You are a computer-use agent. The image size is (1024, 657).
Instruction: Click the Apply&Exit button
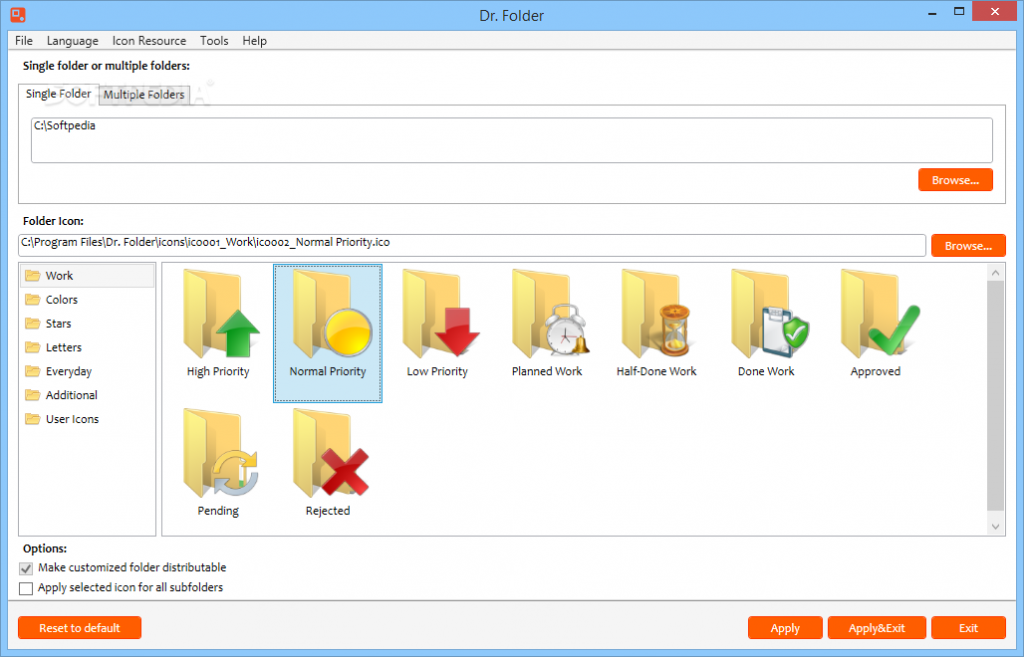[x=876, y=628]
